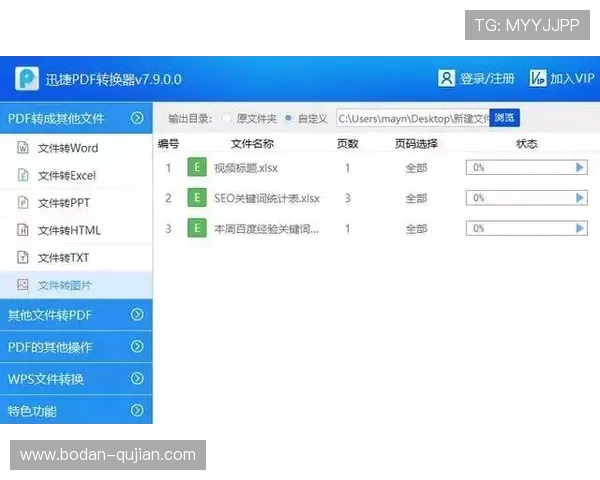Screen dimensions: 600x480
Task: Click the 0% progress bar of SEO关键词统计表.xlsx
Action: coord(527,198)
